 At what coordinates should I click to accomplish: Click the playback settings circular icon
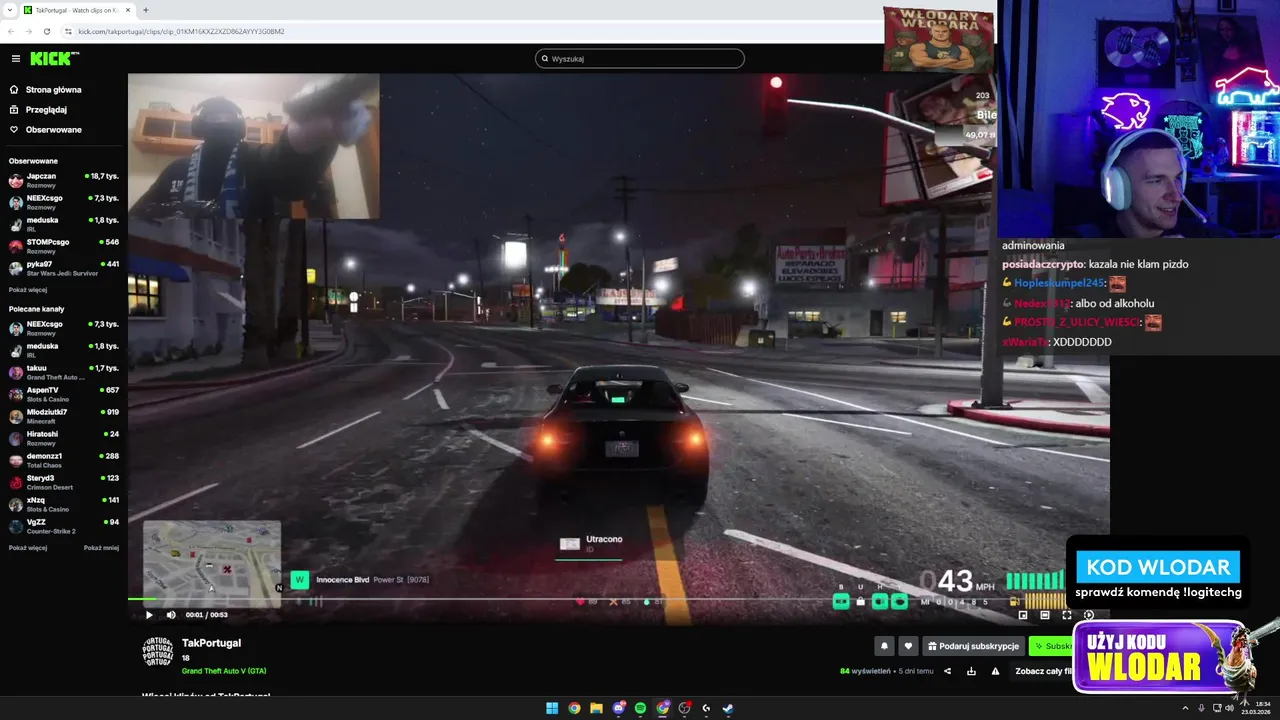tap(1089, 615)
